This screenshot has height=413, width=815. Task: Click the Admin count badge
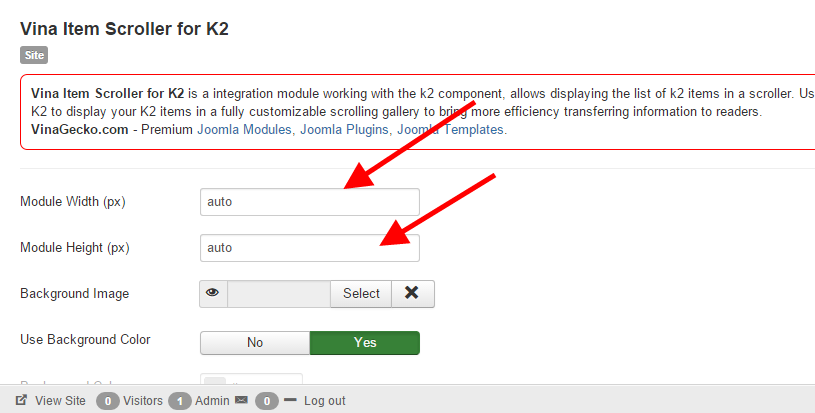(x=180, y=401)
